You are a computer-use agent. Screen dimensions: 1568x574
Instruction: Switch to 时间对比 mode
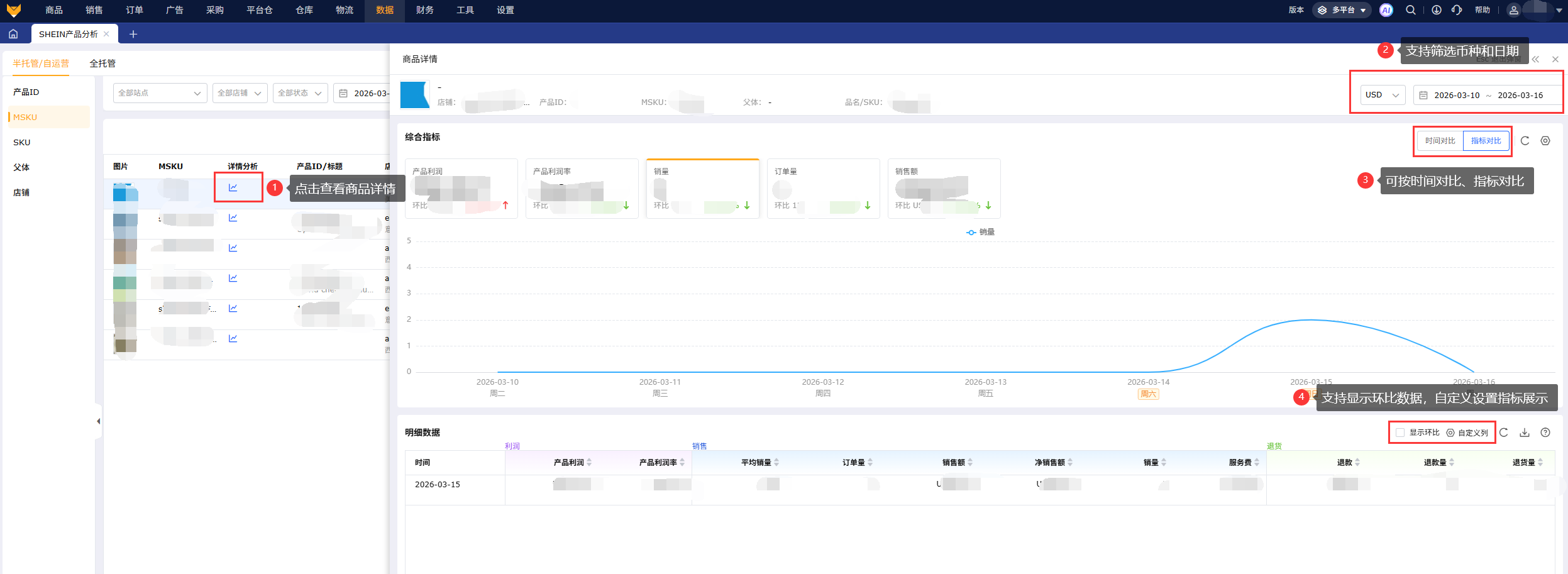click(x=1440, y=141)
